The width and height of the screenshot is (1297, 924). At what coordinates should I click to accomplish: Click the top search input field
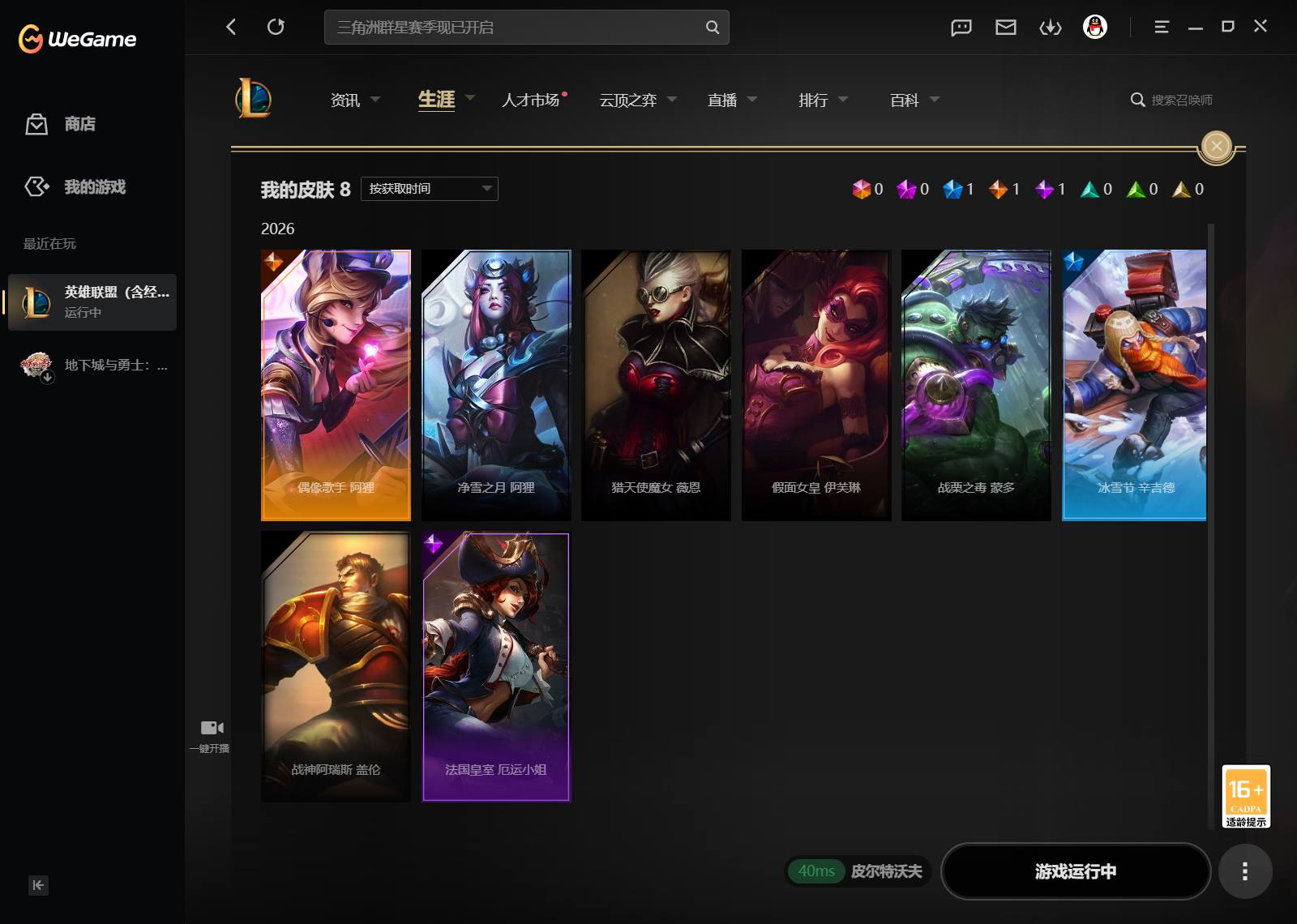click(x=527, y=28)
